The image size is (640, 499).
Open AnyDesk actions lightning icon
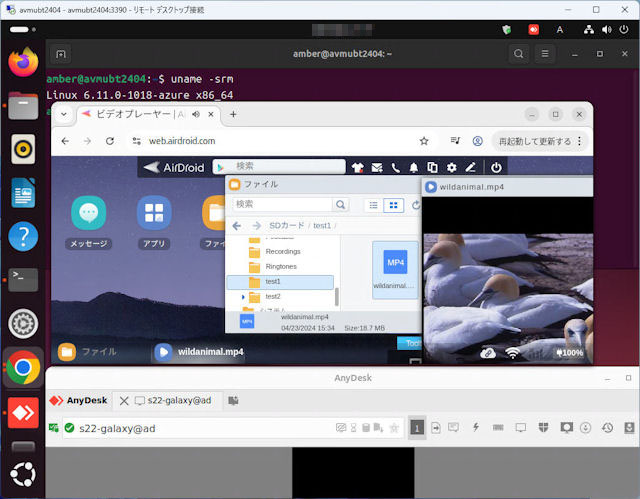(476, 428)
